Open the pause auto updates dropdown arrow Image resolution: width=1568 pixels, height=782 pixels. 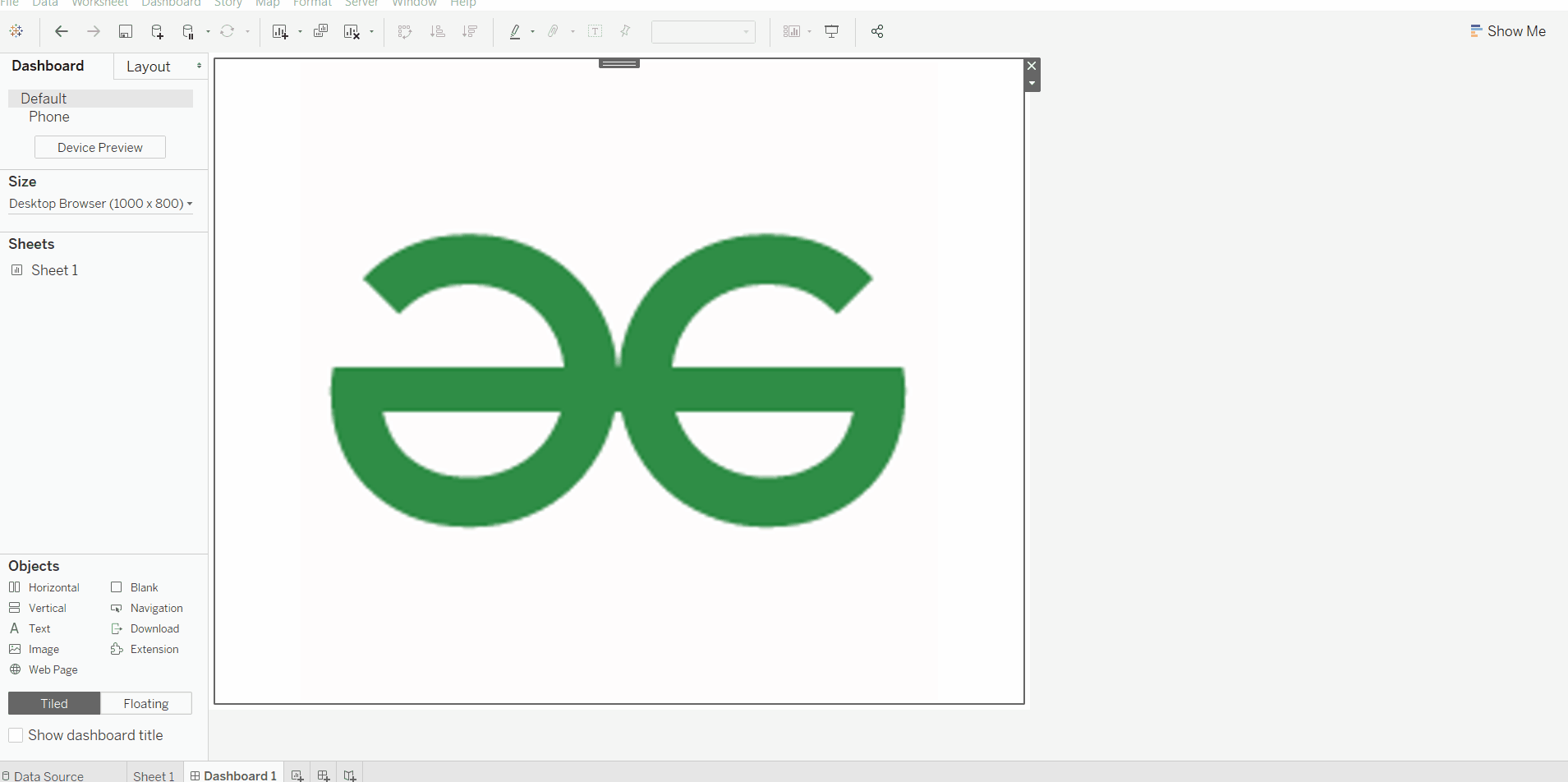pos(208,32)
